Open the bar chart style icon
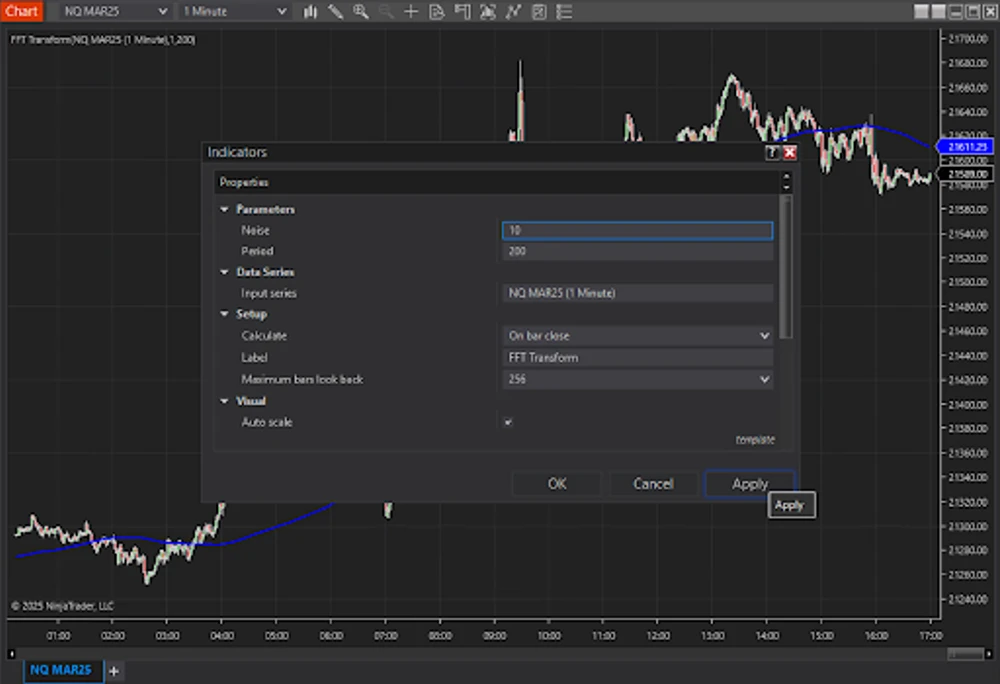 [x=311, y=11]
